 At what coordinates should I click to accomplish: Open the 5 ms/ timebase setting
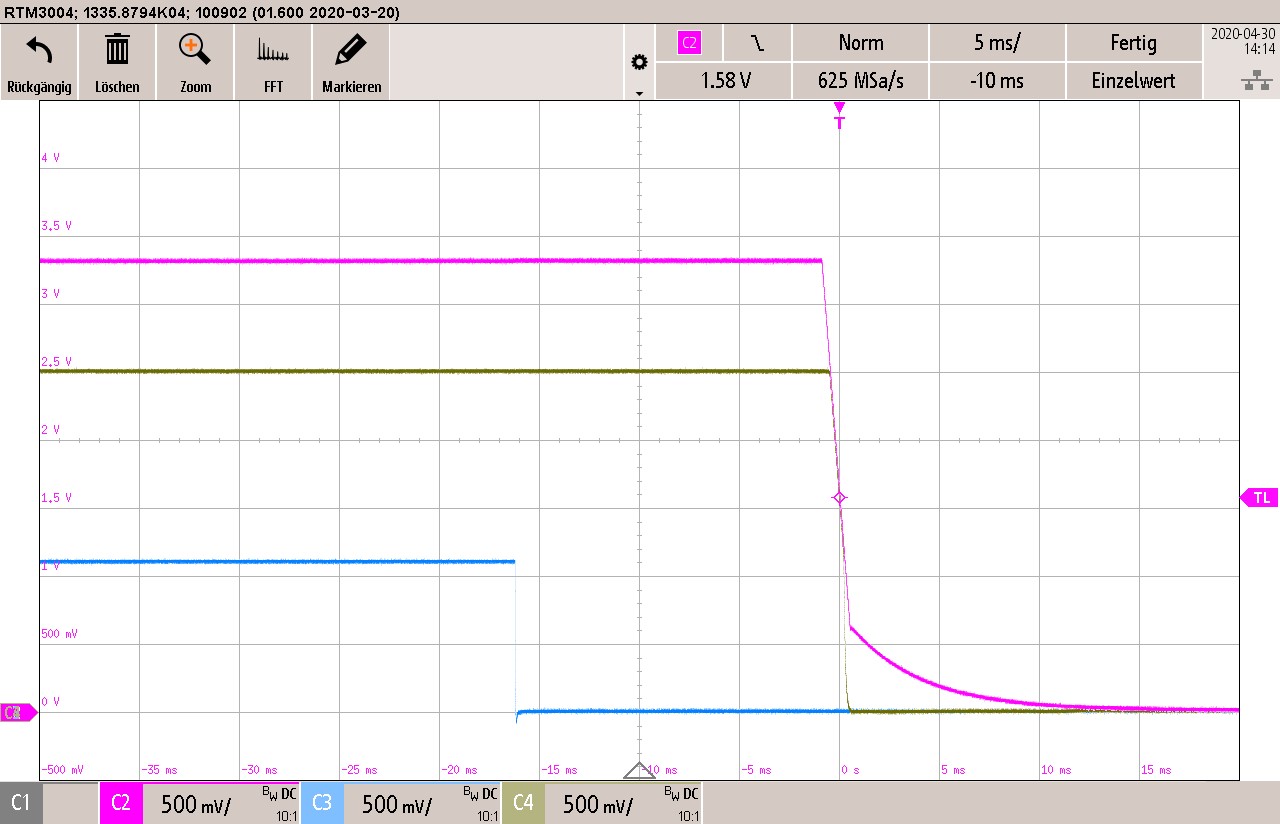point(997,43)
